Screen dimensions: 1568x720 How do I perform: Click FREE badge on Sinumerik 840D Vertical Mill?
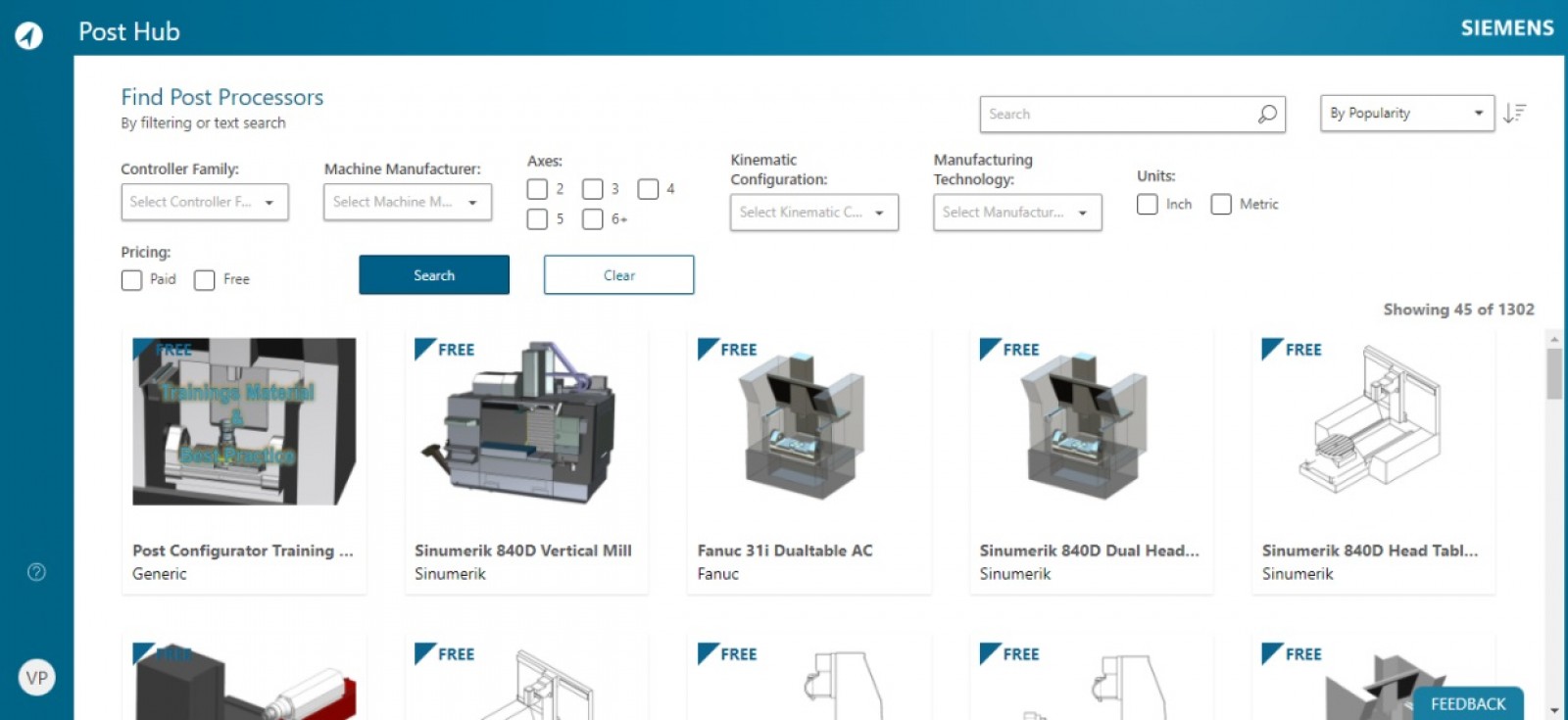[445, 350]
